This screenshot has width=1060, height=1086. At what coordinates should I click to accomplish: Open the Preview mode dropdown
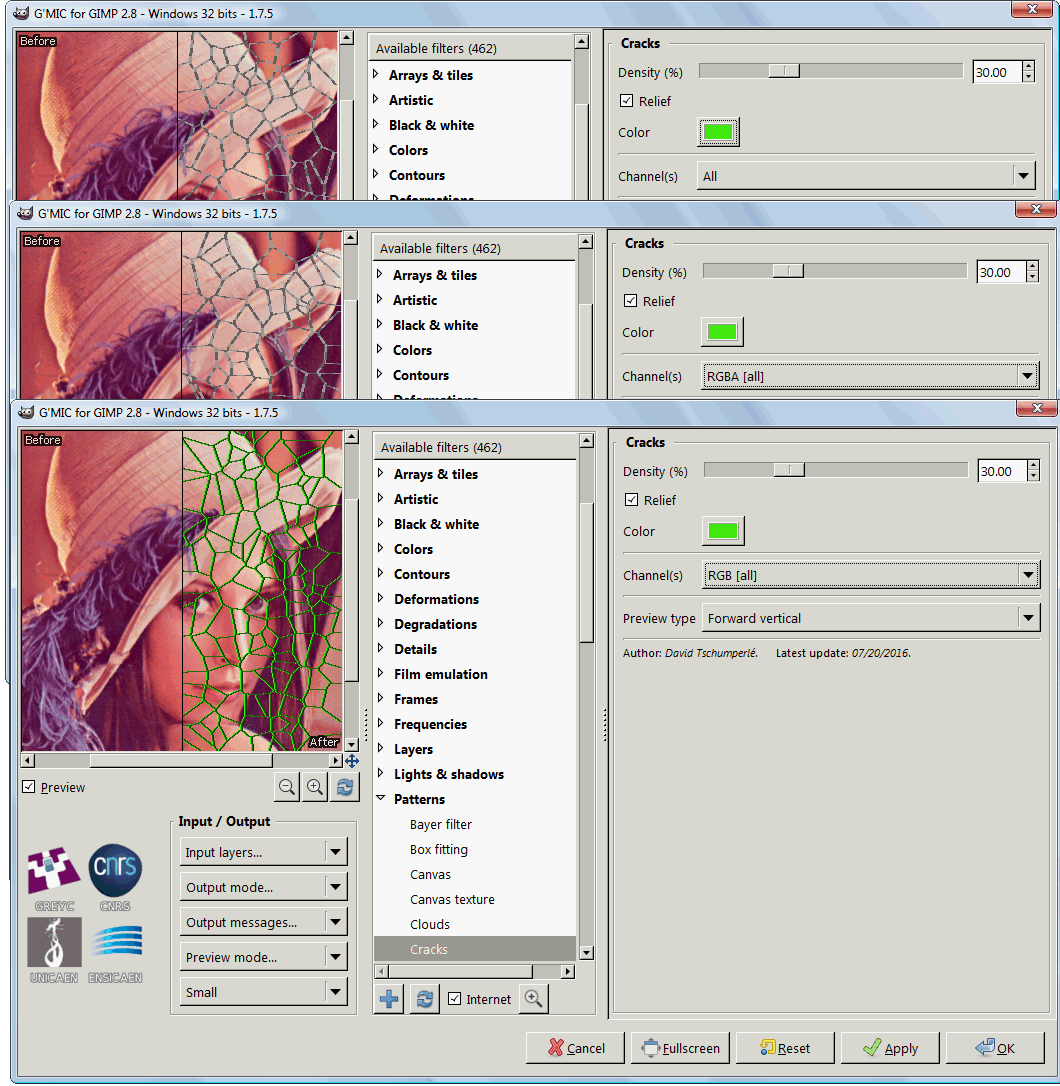point(263,957)
